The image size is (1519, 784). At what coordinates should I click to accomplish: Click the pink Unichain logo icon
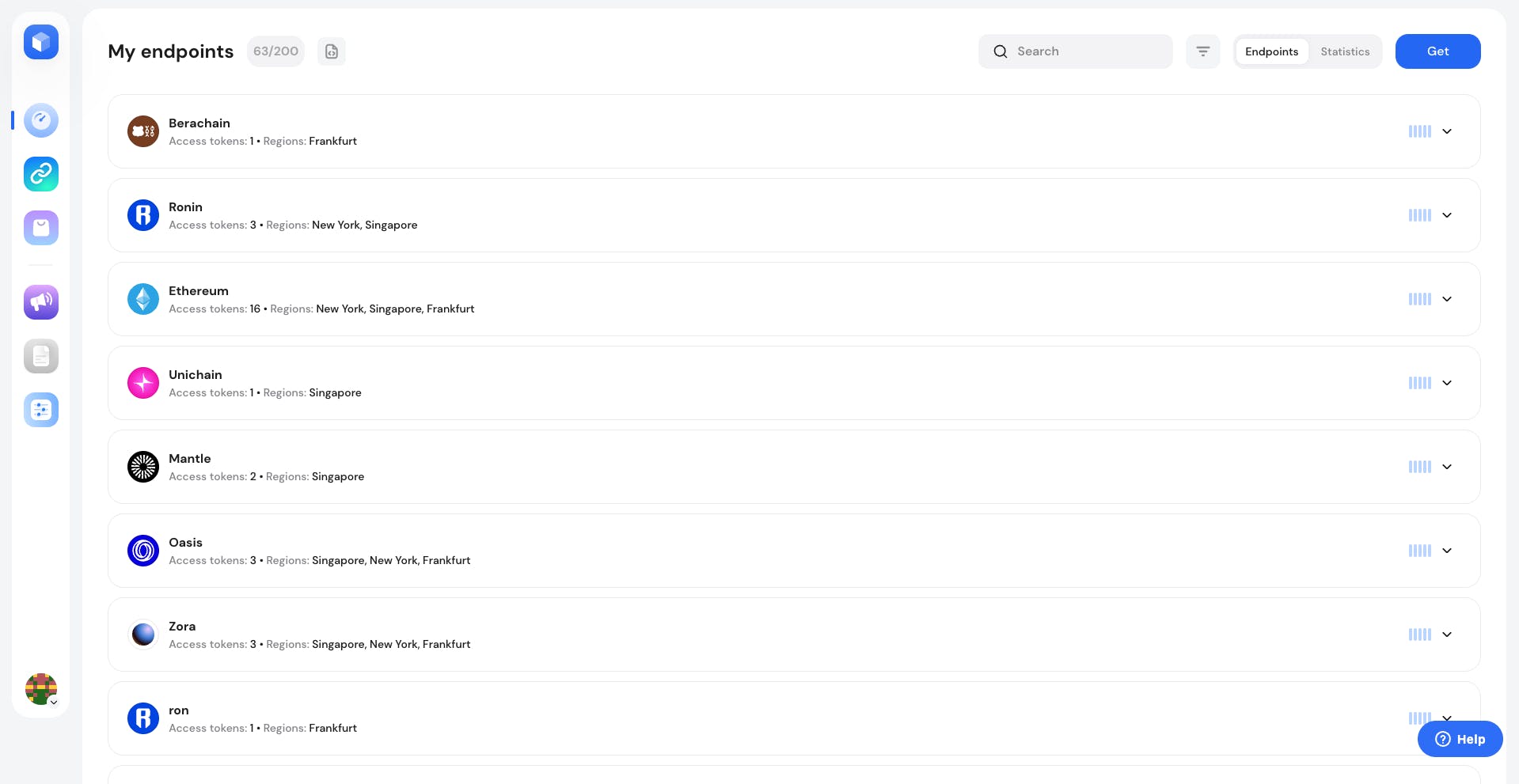tap(143, 383)
